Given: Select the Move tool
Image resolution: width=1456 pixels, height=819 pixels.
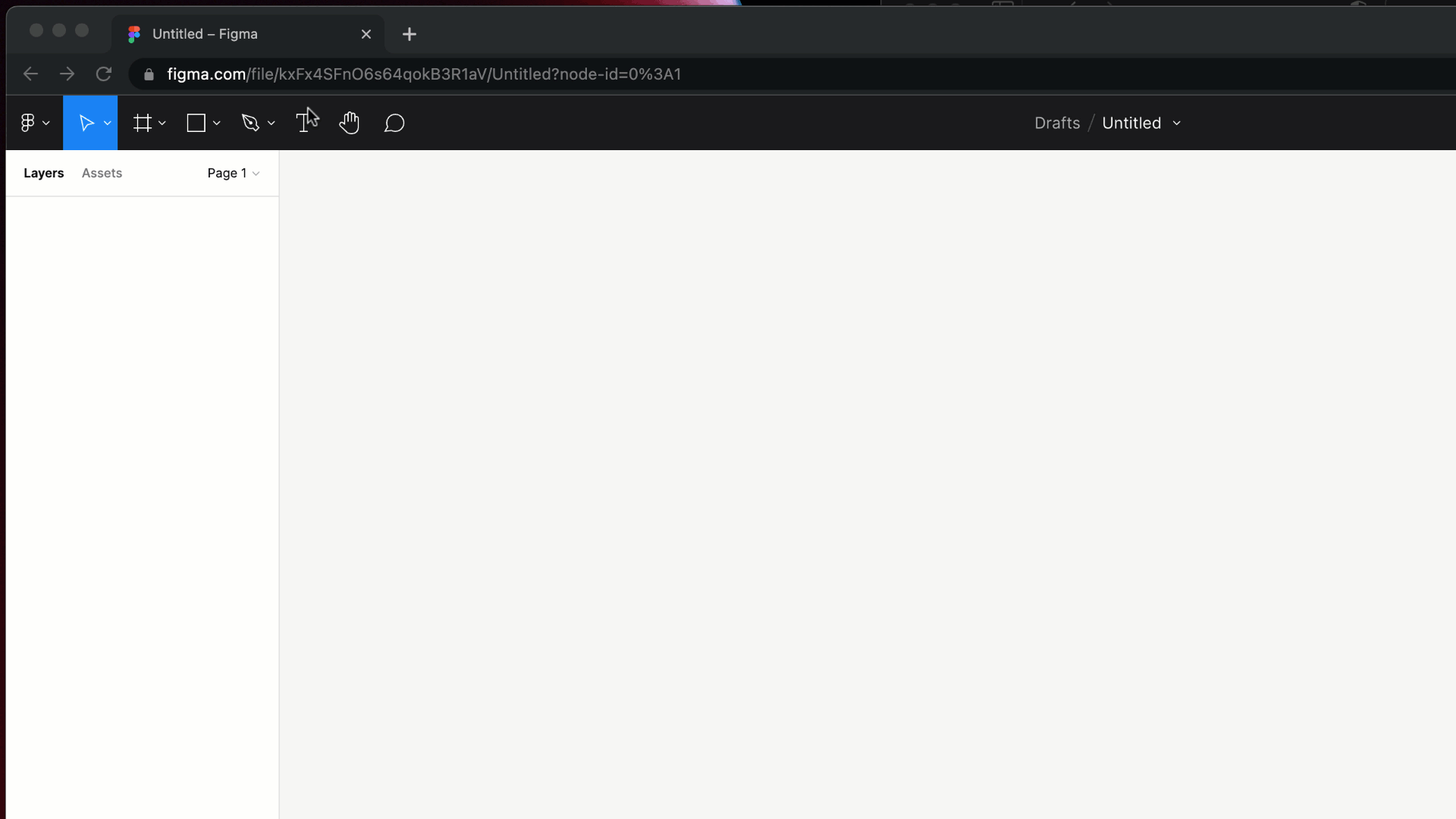Looking at the screenshot, I should pyautogui.click(x=87, y=122).
